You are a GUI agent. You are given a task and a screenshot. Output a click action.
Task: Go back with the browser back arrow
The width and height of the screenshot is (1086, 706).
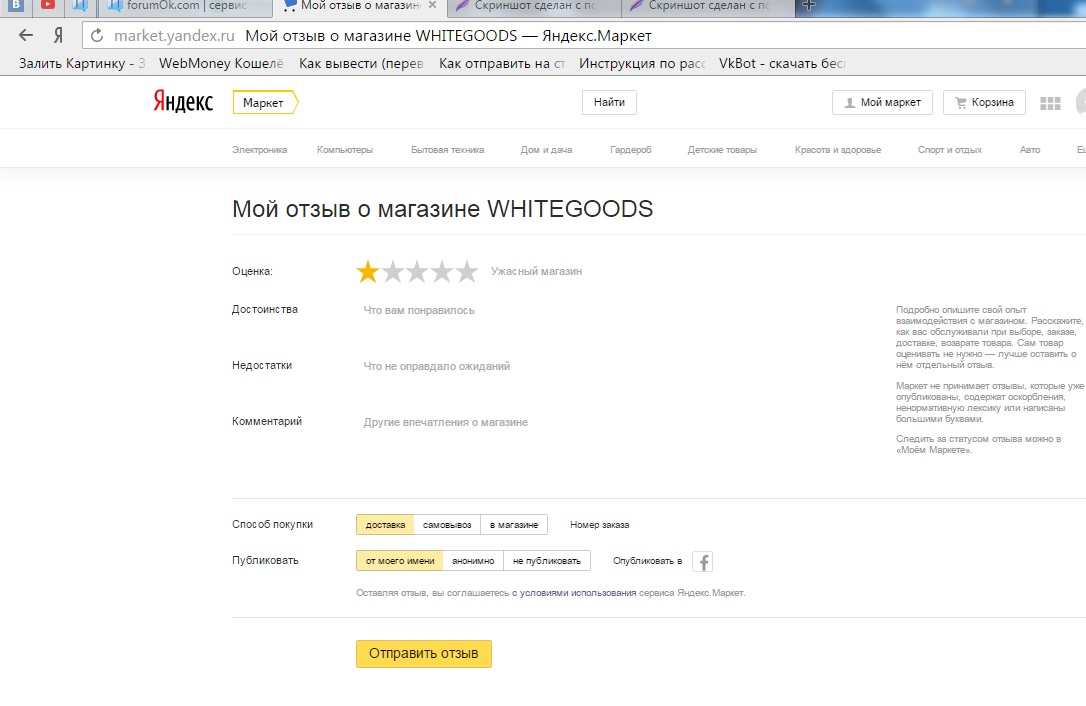(x=26, y=35)
